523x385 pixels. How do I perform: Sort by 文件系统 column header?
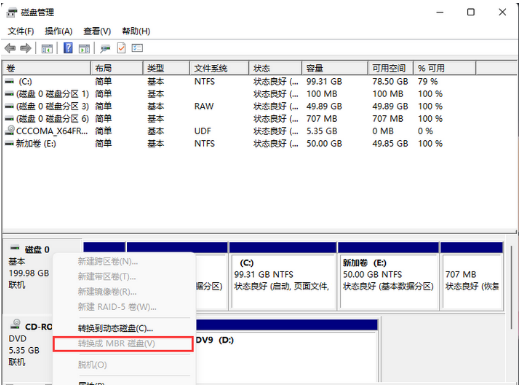pos(219,68)
